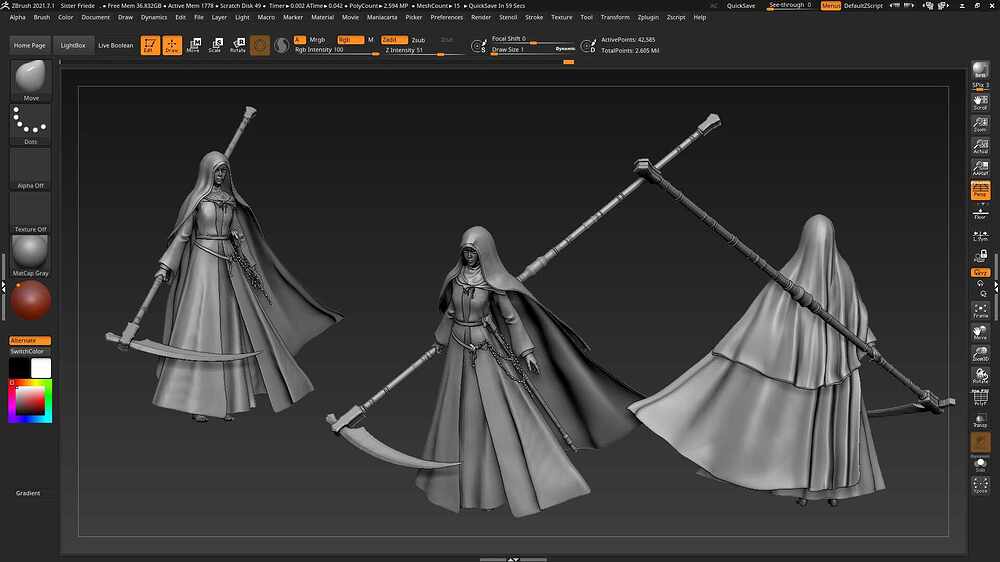Activate the Rotate gizmo mode icon
The width and height of the screenshot is (1000, 562).
point(238,45)
